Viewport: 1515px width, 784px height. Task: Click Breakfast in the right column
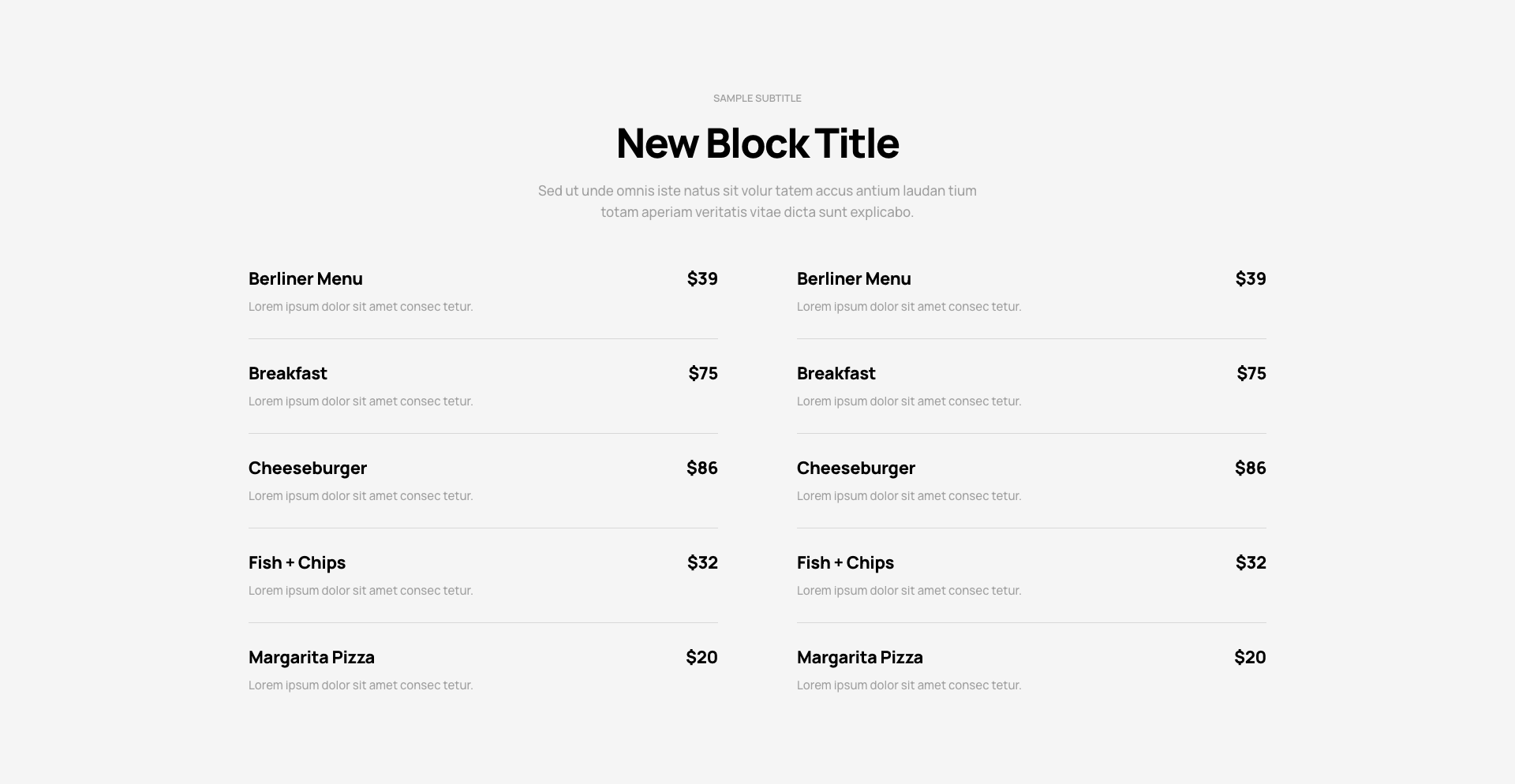pos(836,373)
